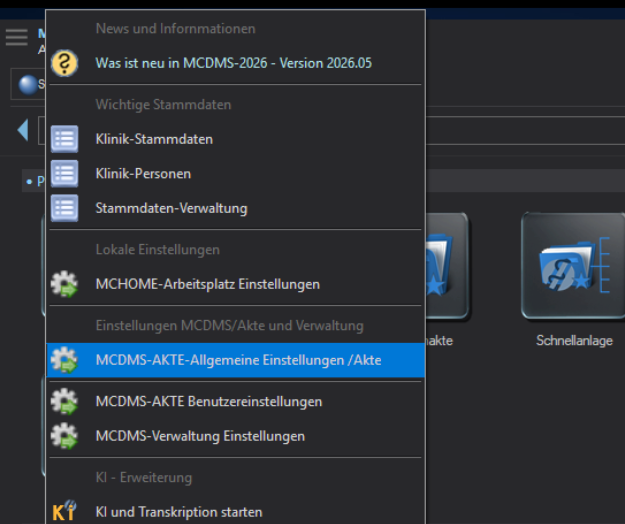Open Was ist neu in MCDMS-2026
This screenshot has width=625, height=524.
coord(233,63)
